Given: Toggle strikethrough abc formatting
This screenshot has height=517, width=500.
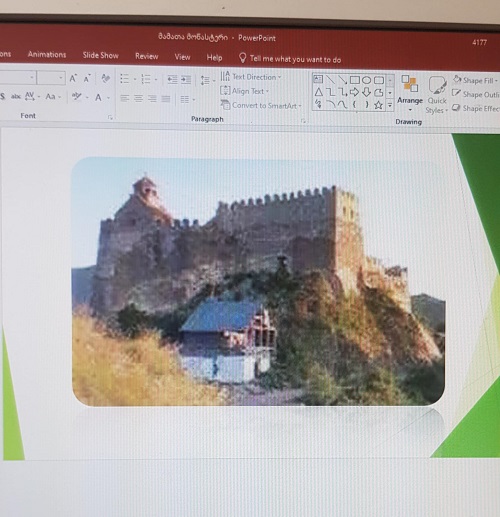Looking at the screenshot, I should point(16,97).
